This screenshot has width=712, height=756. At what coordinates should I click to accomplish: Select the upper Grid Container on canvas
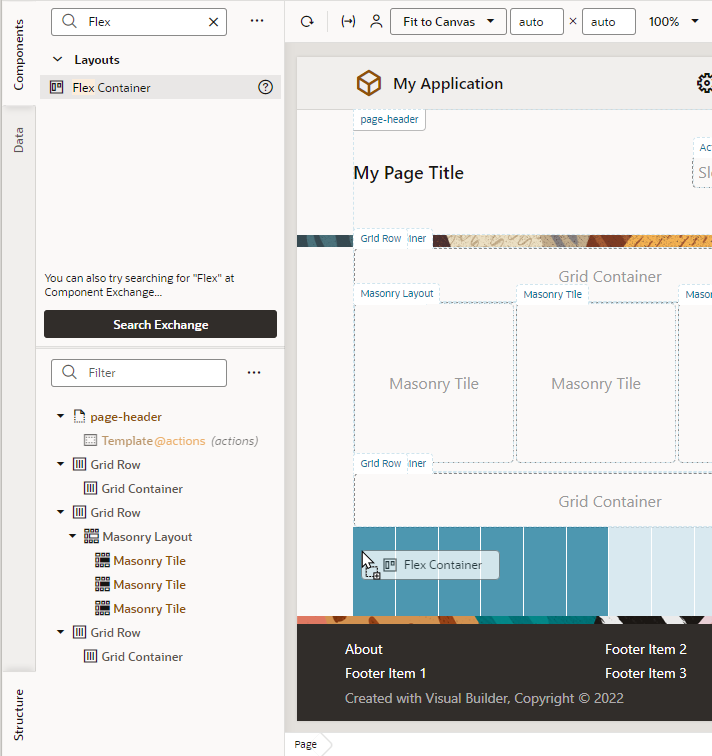[x=610, y=276]
